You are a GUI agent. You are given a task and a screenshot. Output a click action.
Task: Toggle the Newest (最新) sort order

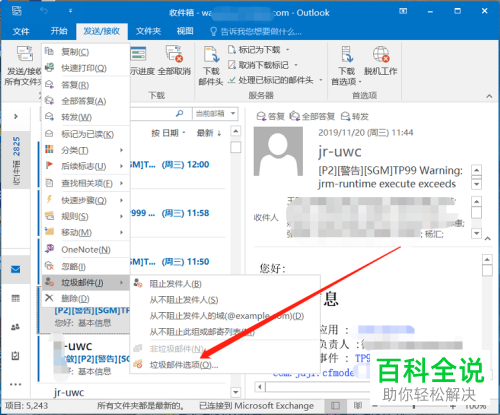[x=209, y=133]
